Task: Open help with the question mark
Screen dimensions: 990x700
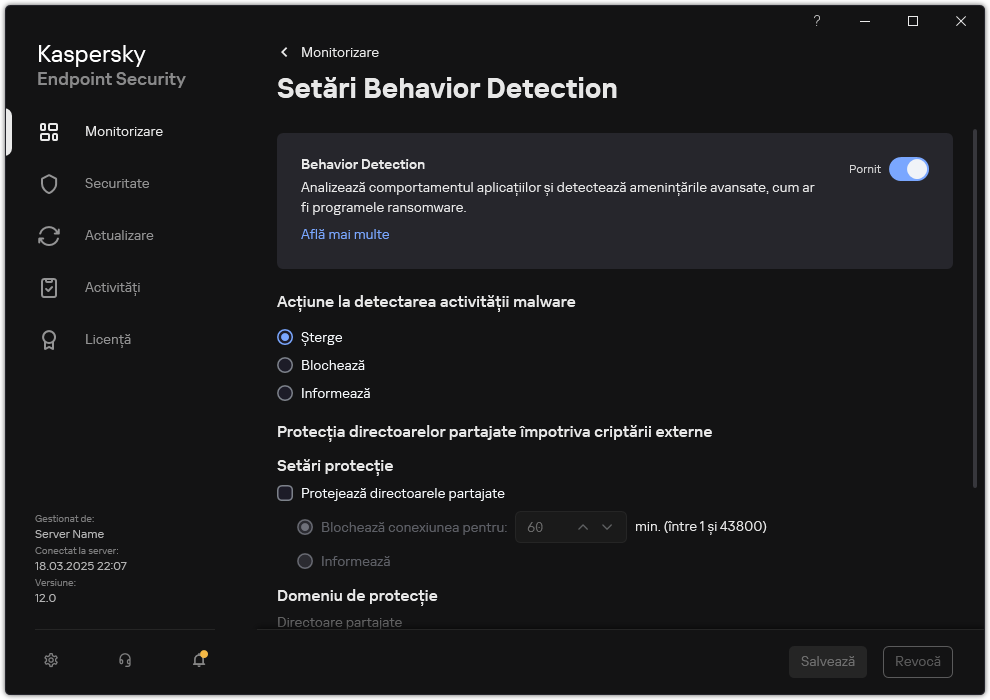Action: coord(816,21)
